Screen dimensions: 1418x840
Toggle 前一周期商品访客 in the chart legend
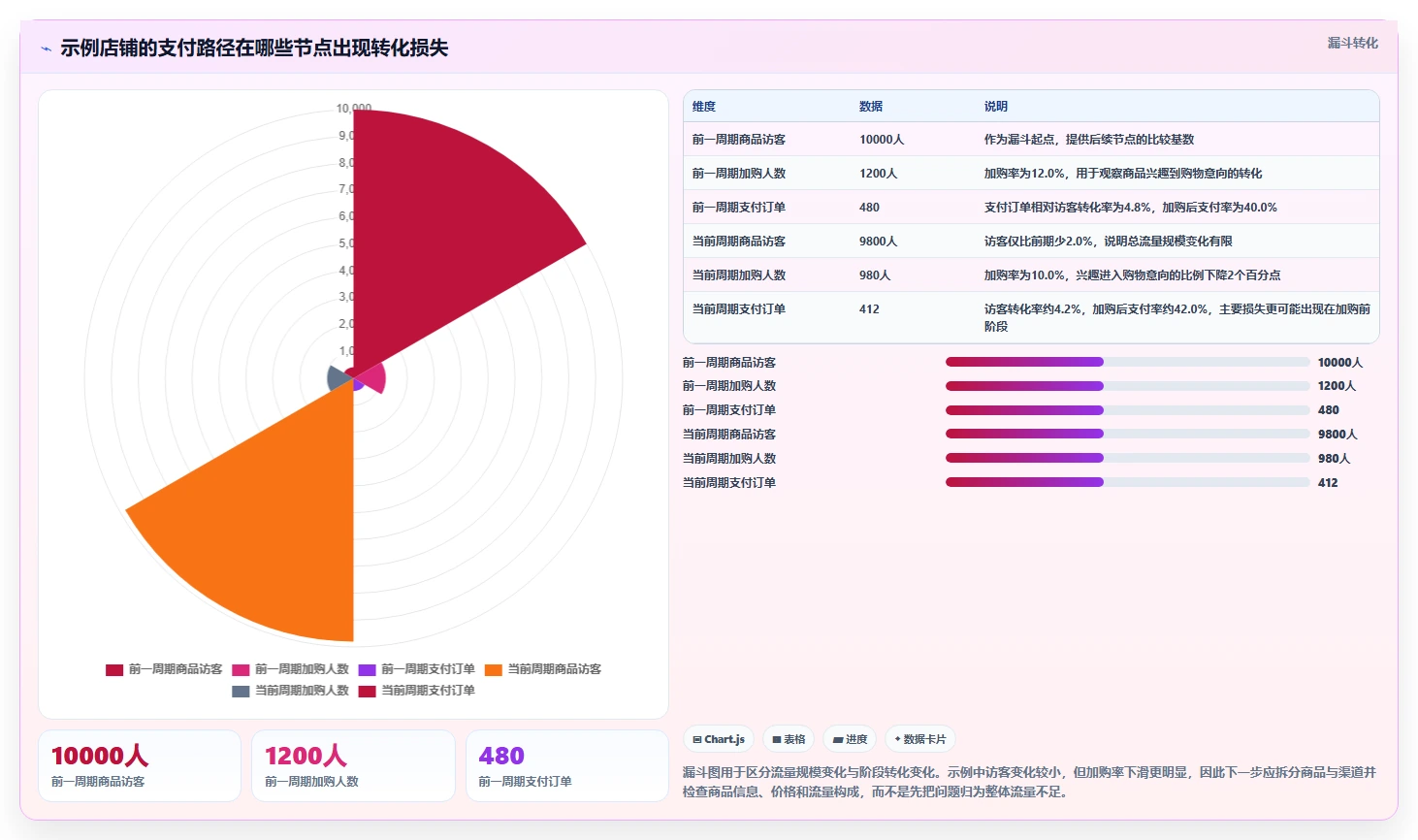164,669
